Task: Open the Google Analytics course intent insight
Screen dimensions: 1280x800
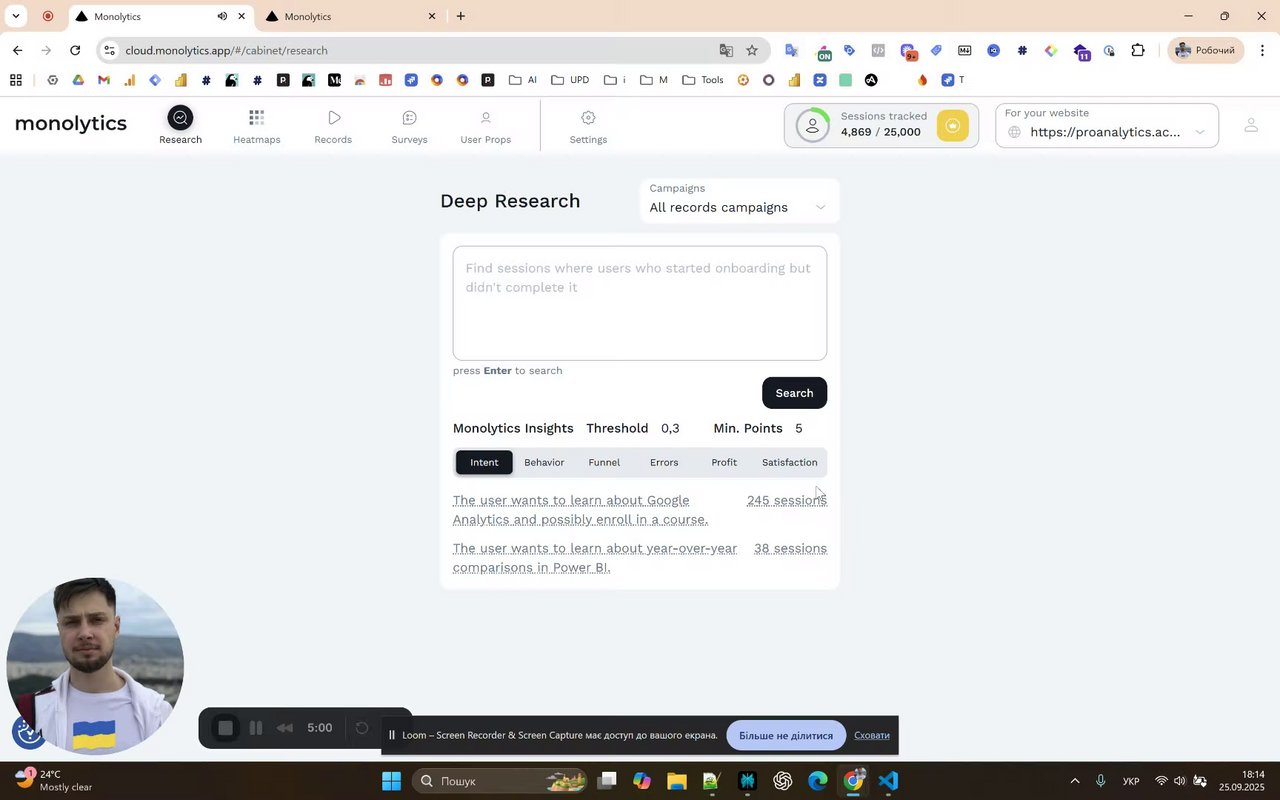Action: click(580, 510)
